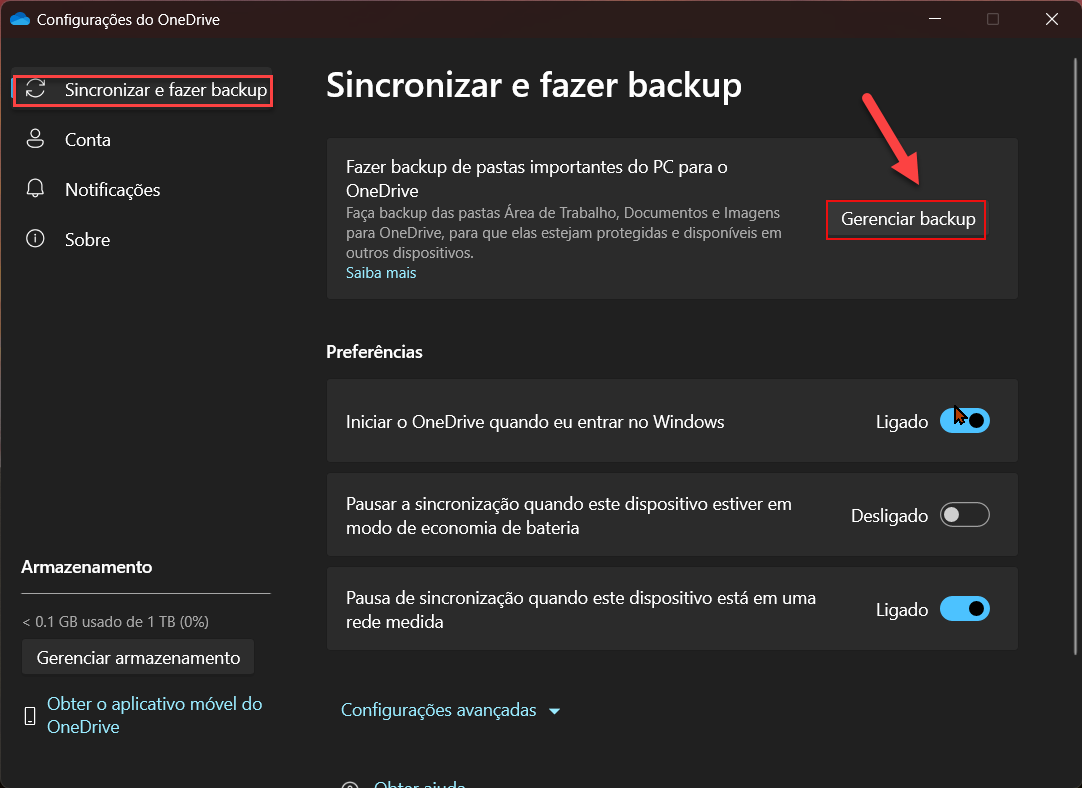Disable Iniciar o OneDrive no Windows toggle
This screenshot has width=1082, height=788.
coord(964,422)
